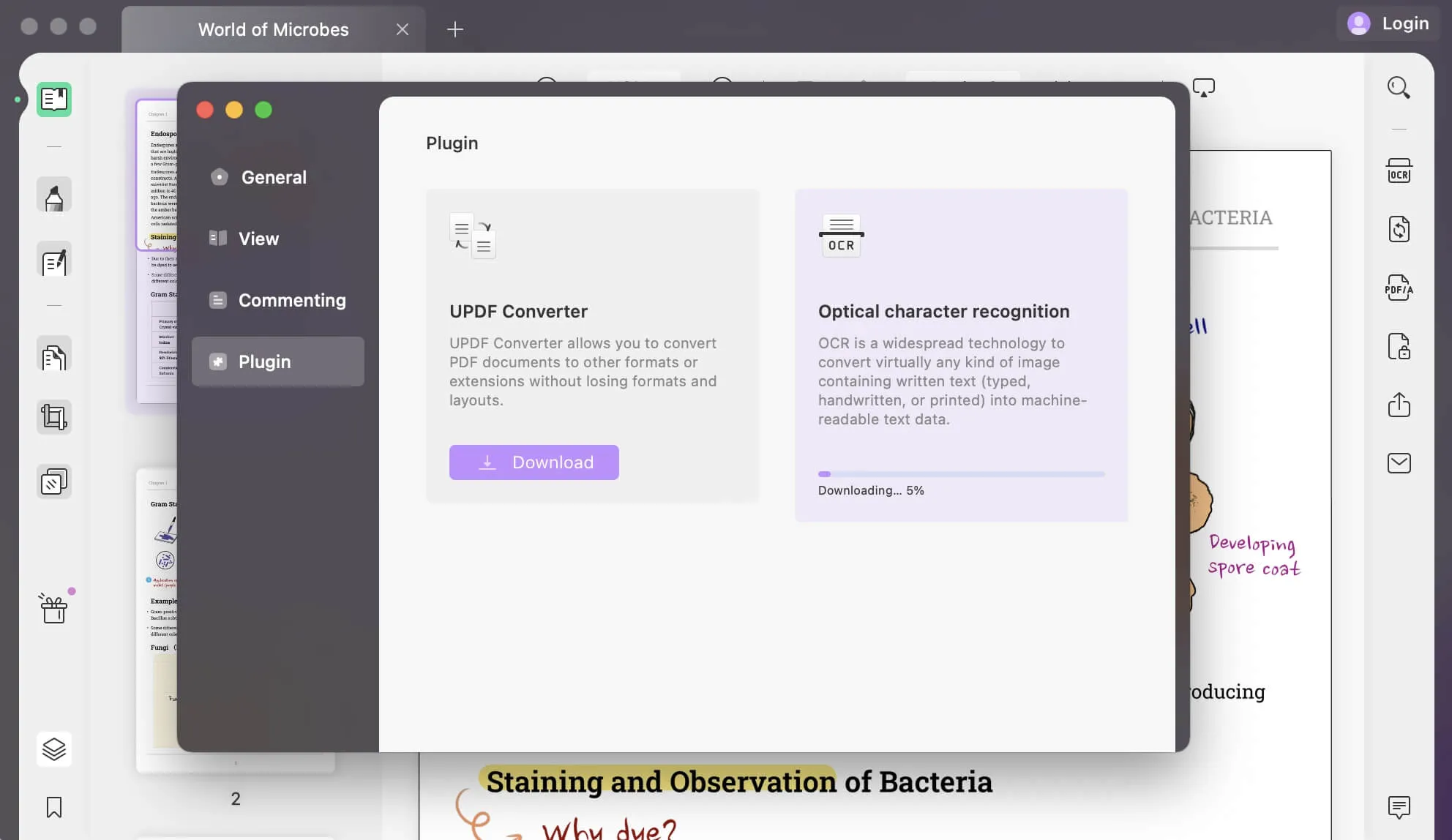This screenshot has height=840, width=1452.
Task: Select the bookmark icon at bottom left
Action: pyautogui.click(x=53, y=807)
